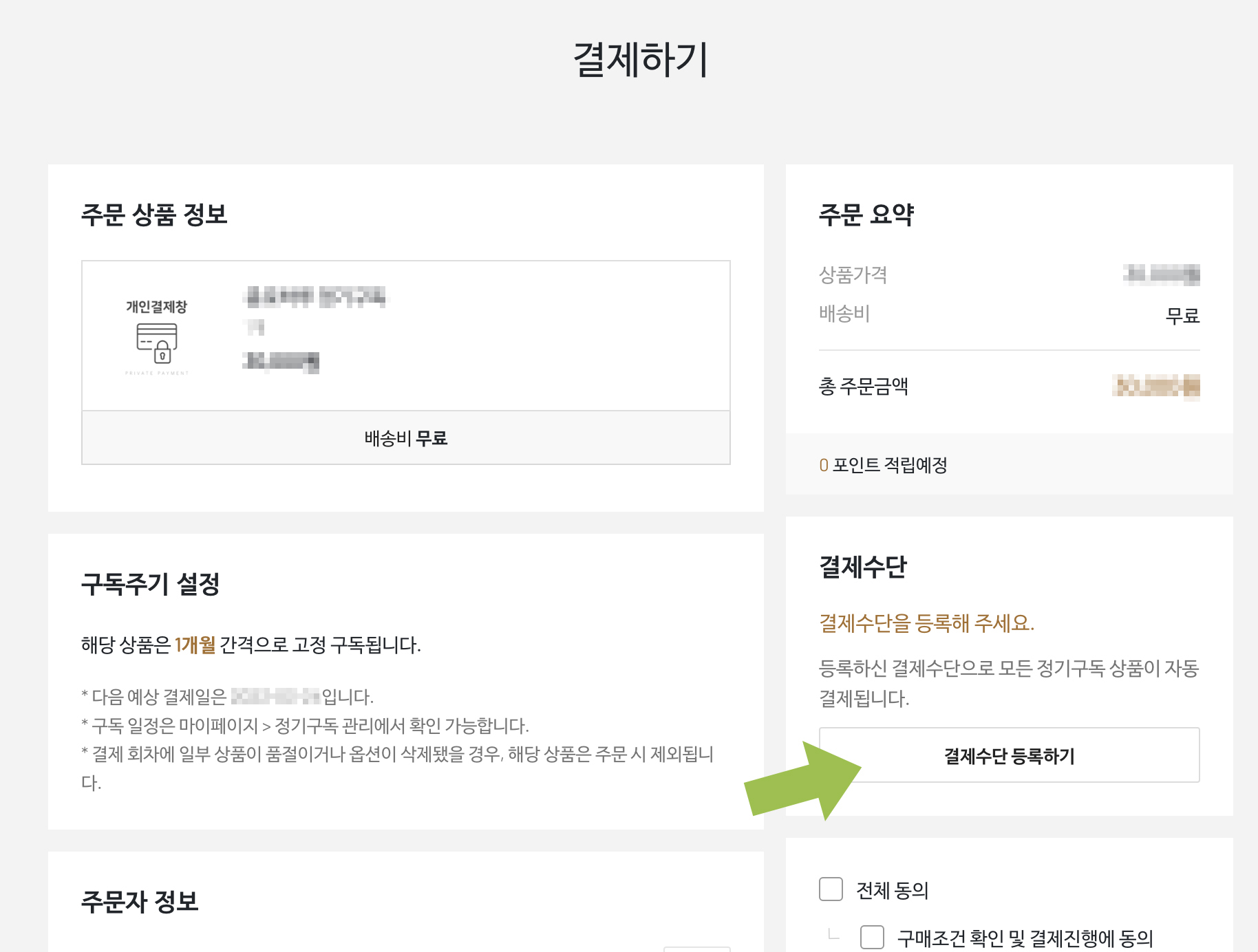
Task: Click the 0 포인트 적립예정 notice
Action: tap(883, 465)
